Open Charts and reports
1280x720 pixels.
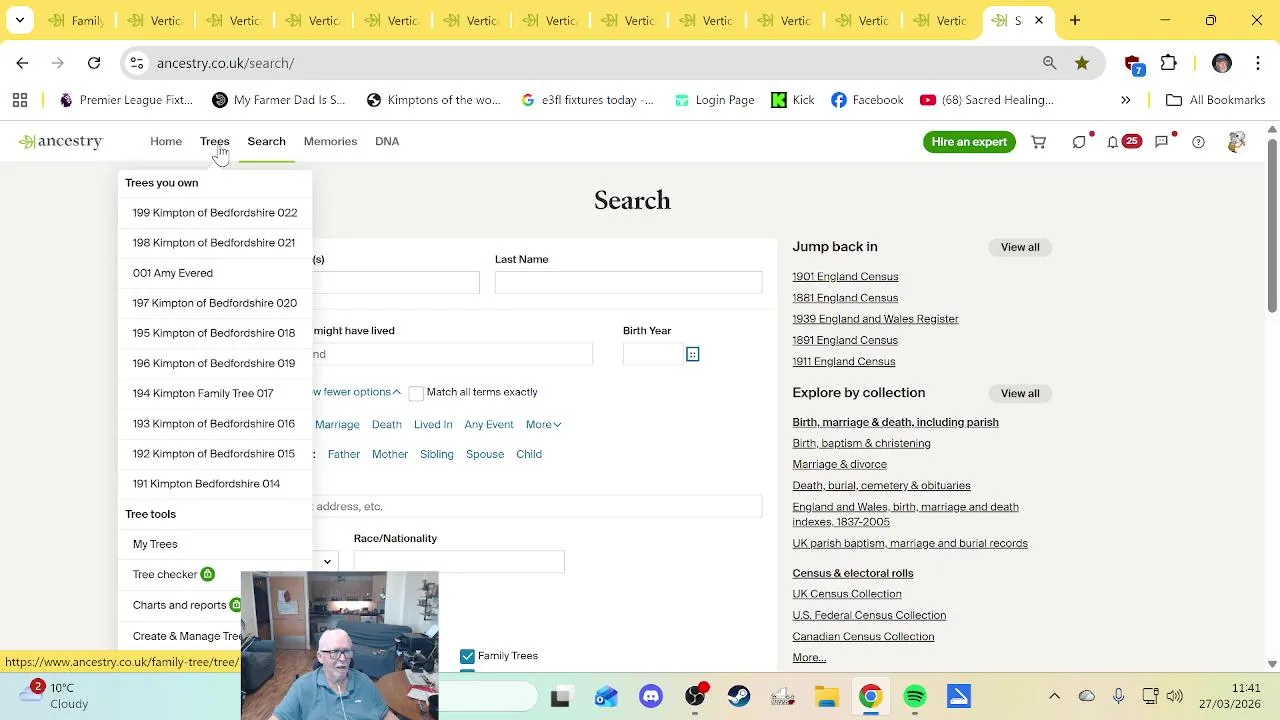180,605
